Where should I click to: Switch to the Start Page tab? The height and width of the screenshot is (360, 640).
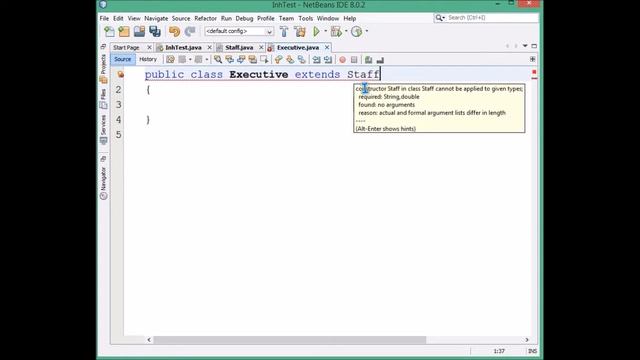pos(126,48)
